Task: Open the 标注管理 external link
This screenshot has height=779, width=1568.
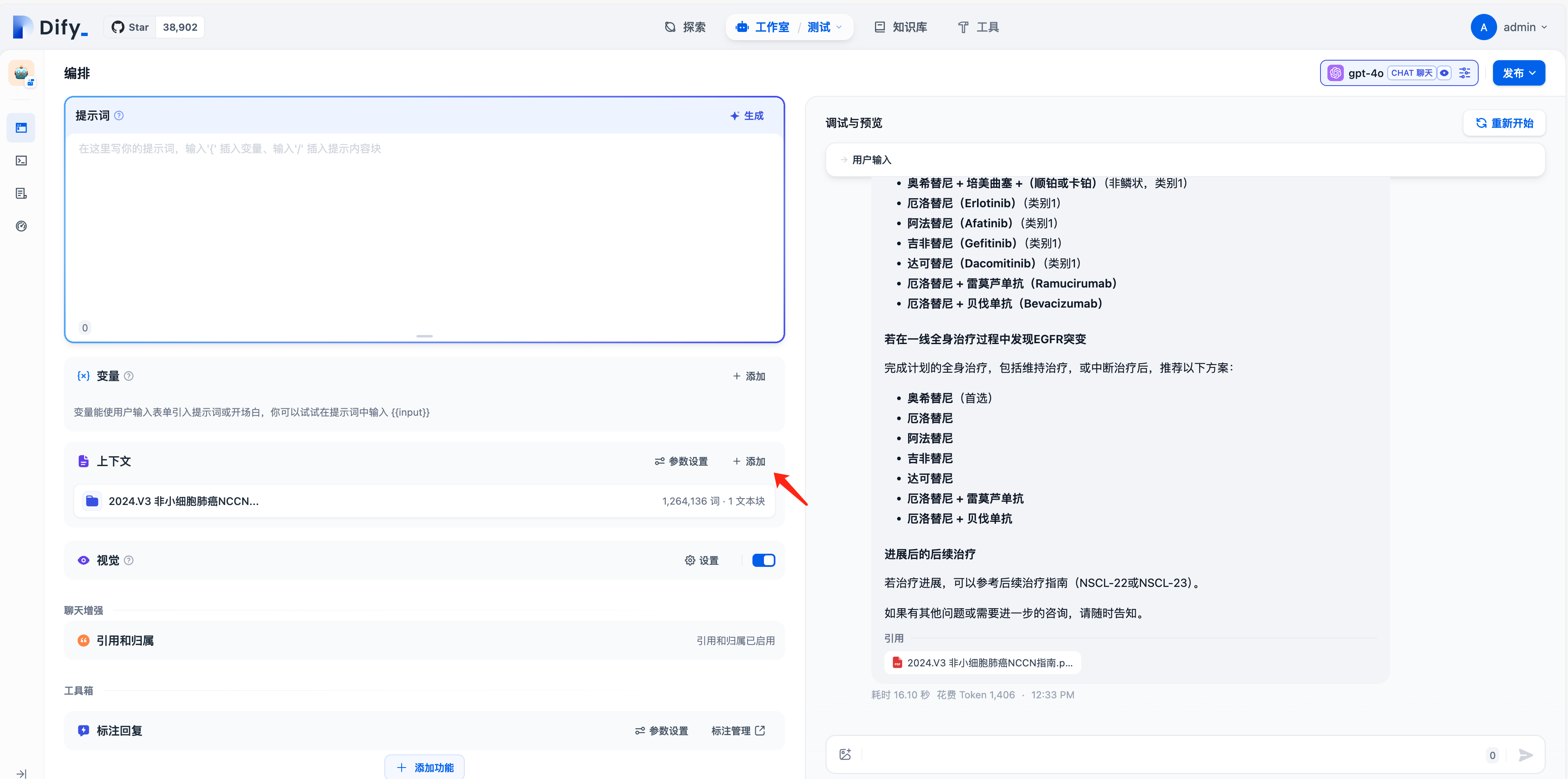Action: click(738, 730)
